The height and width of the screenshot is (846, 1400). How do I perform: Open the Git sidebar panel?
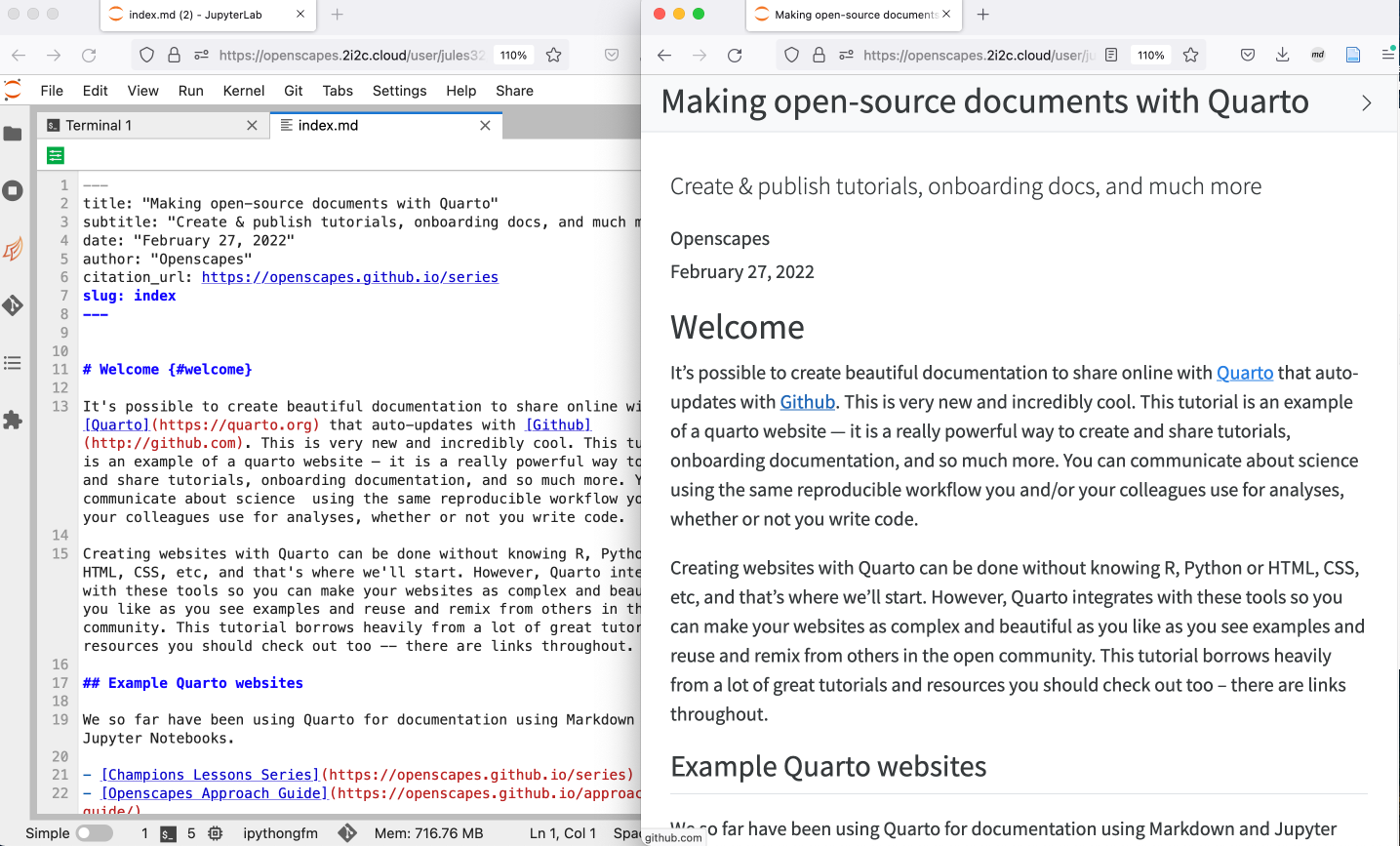point(13,305)
